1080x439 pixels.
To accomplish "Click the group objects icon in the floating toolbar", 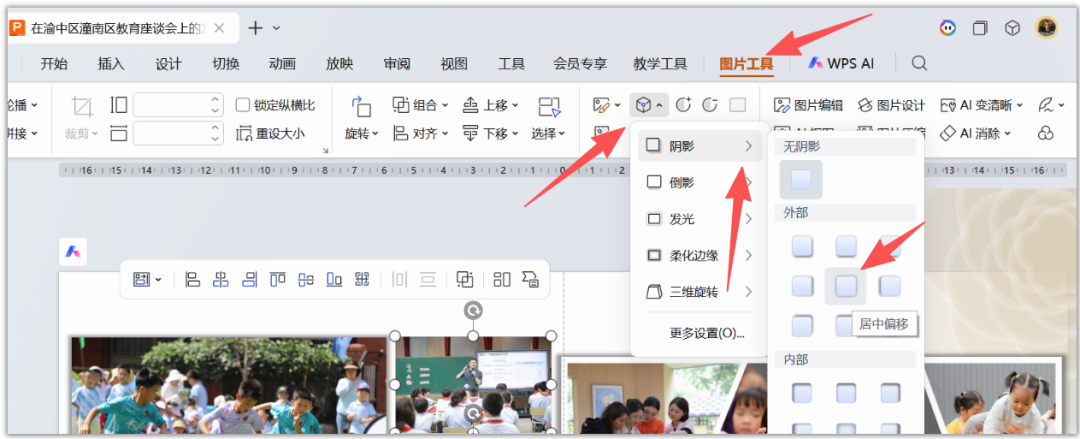I will pyautogui.click(x=466, y=279).
